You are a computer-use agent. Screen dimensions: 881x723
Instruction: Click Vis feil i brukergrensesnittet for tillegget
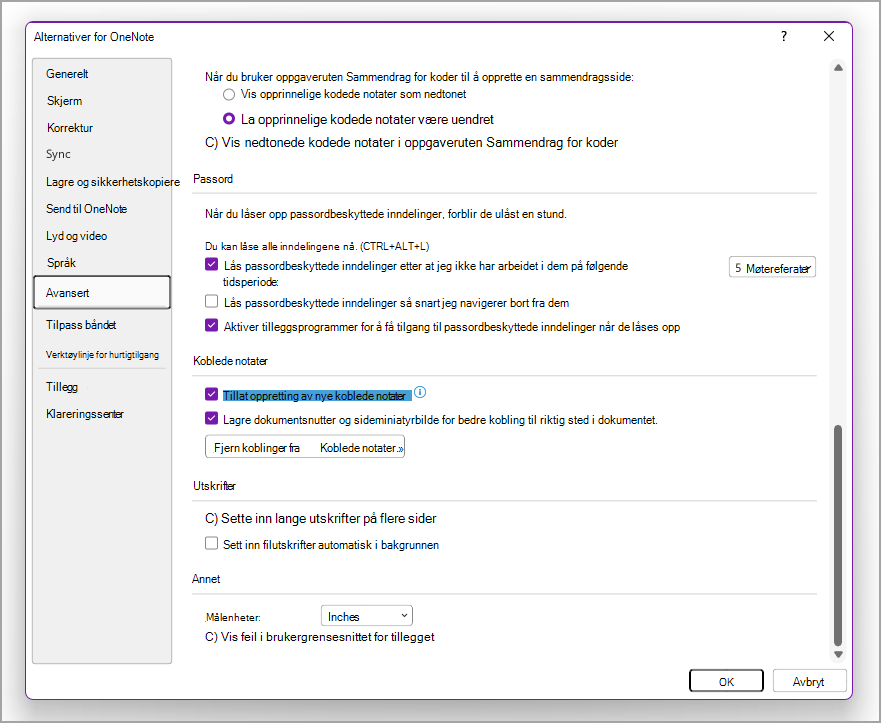[320, 637]
